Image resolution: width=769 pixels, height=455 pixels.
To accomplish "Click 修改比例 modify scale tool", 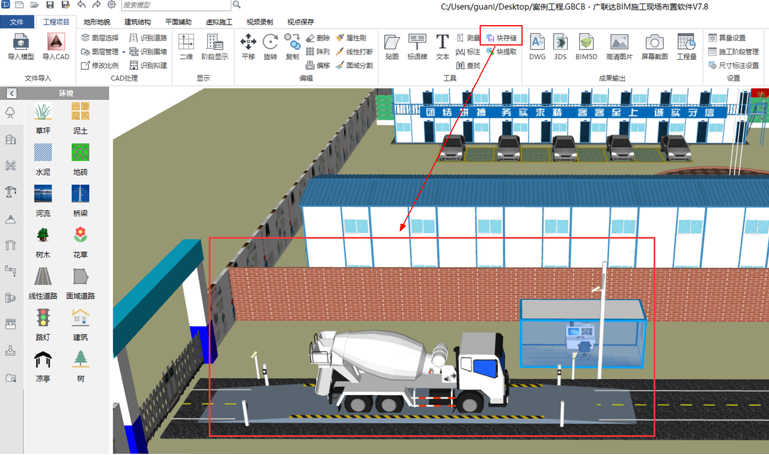I will tap(100, 65).
